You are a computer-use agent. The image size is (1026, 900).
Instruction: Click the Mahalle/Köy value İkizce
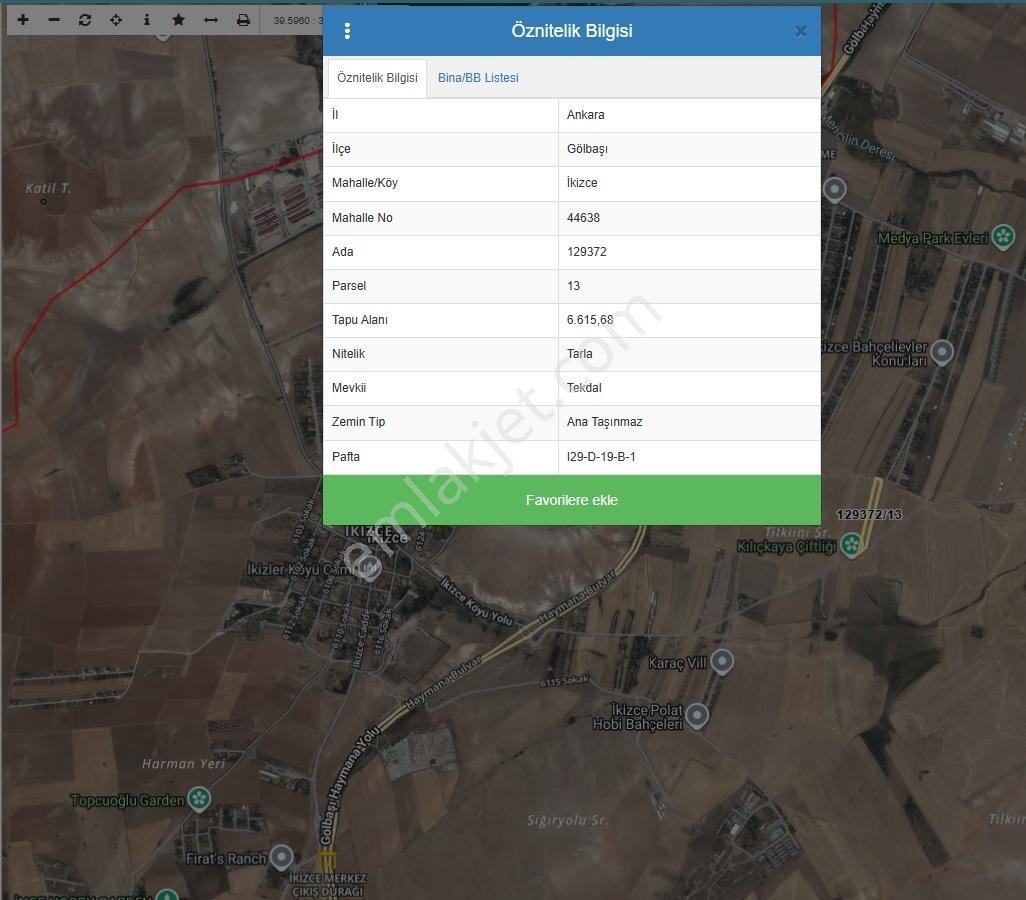tap(582, 183)
